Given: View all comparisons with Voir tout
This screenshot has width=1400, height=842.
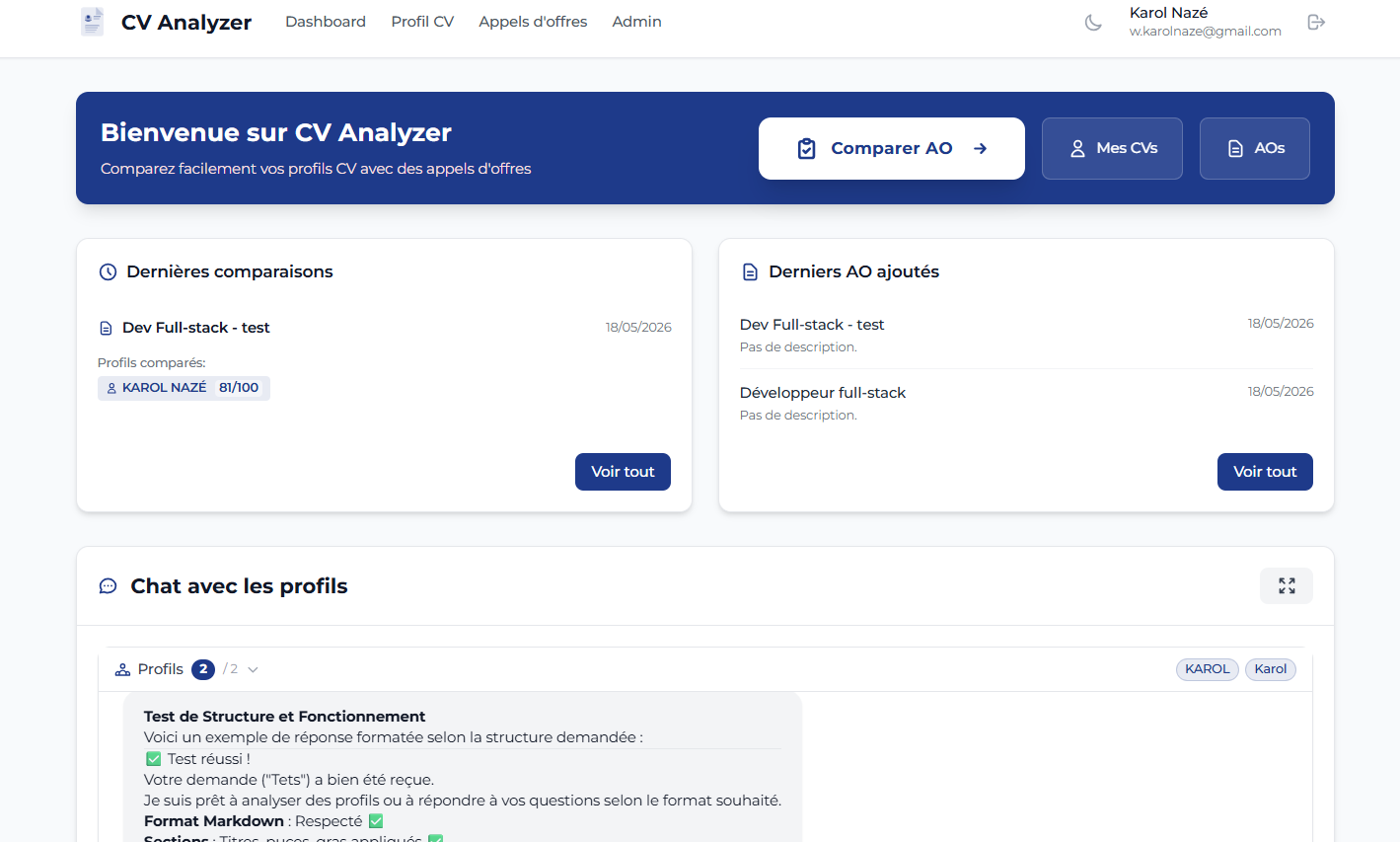Looking at the screenshot, I should [623, 472].
